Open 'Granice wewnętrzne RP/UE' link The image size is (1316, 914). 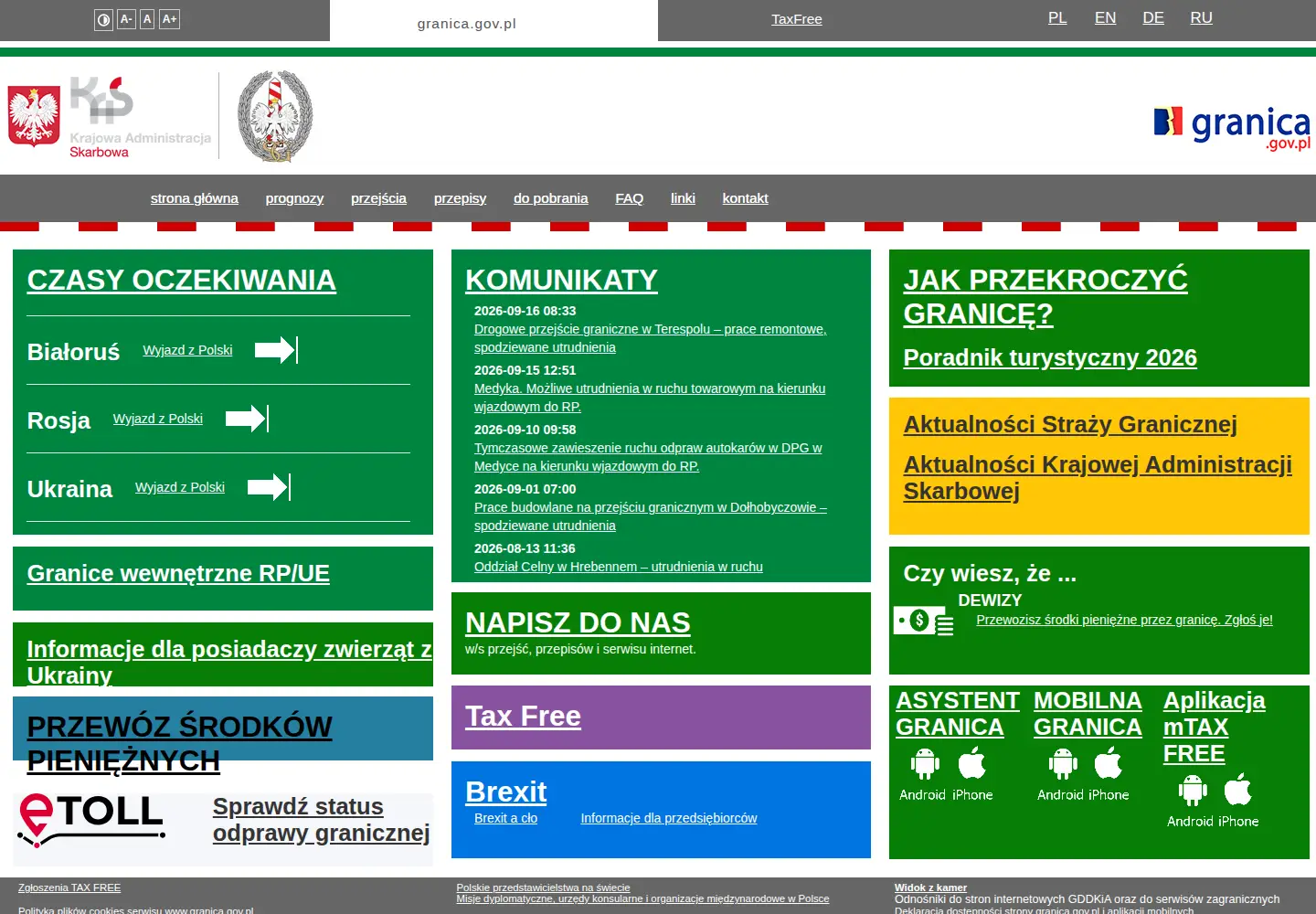178,573
